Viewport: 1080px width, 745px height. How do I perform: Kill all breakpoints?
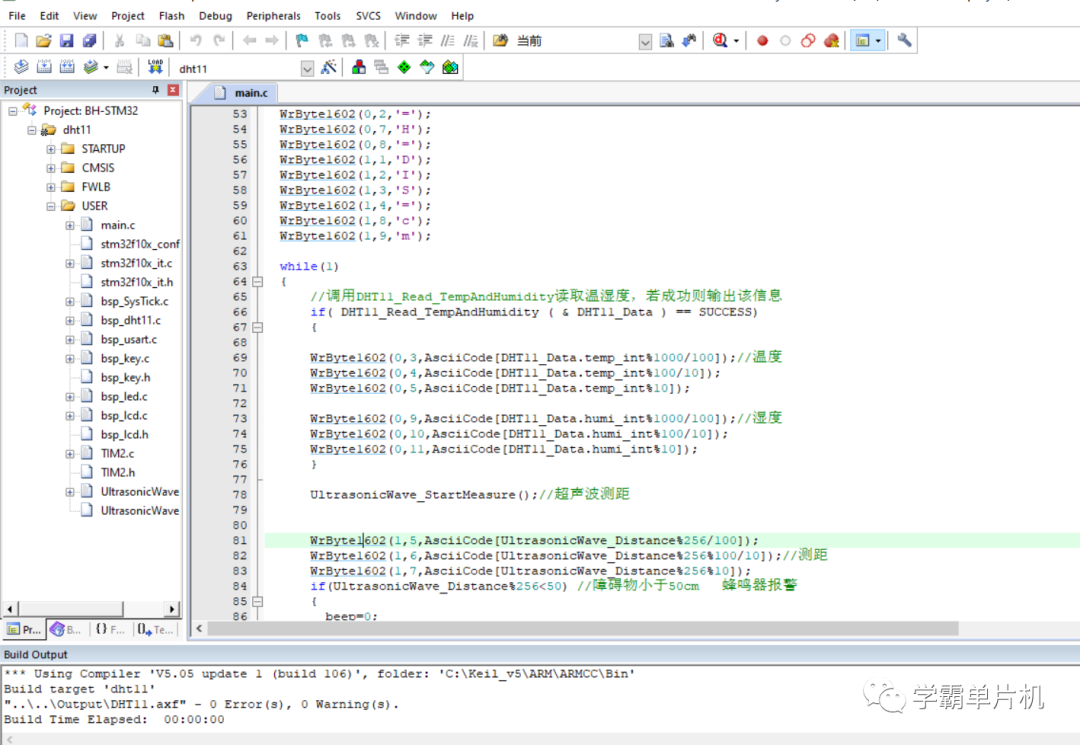(831, 41)
